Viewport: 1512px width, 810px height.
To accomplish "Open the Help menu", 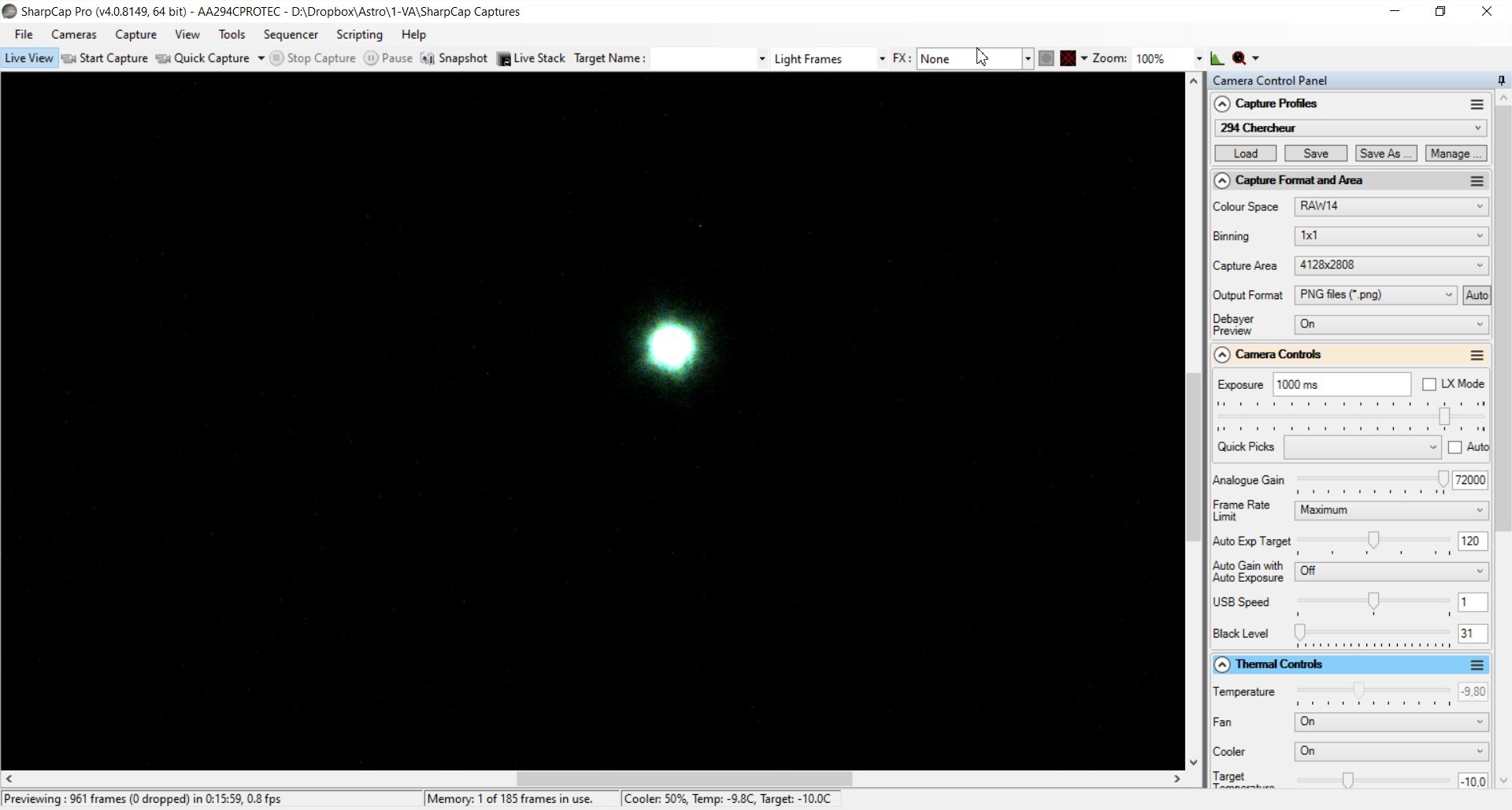I will coord(413,35).
